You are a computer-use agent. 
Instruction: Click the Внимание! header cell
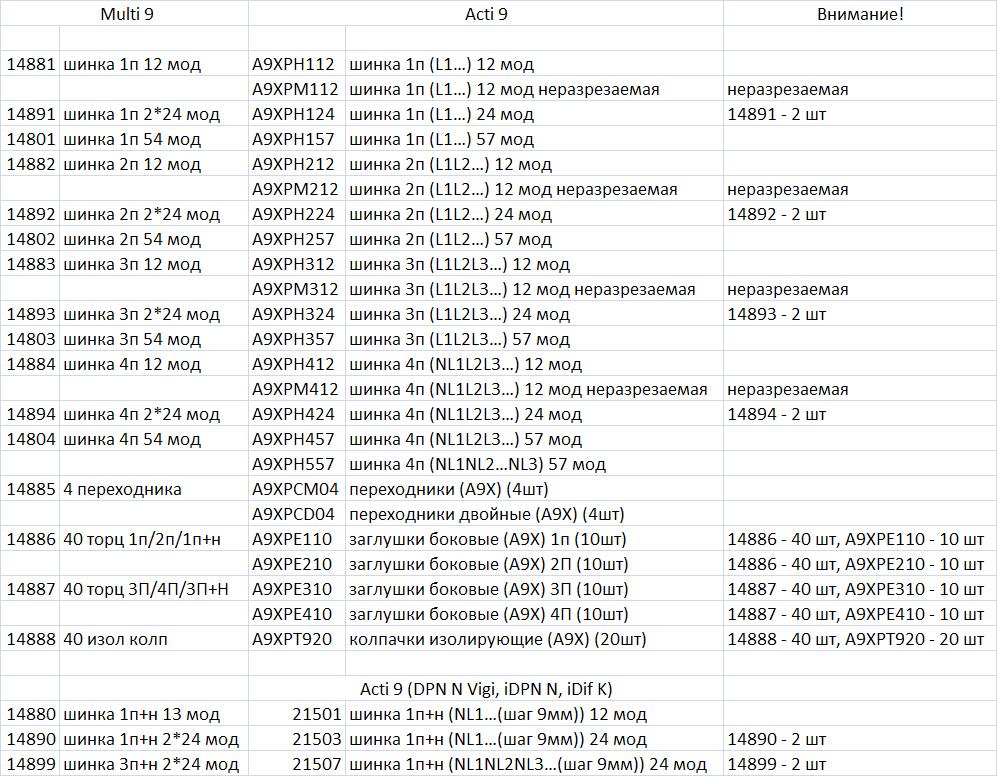pos(860,13)
